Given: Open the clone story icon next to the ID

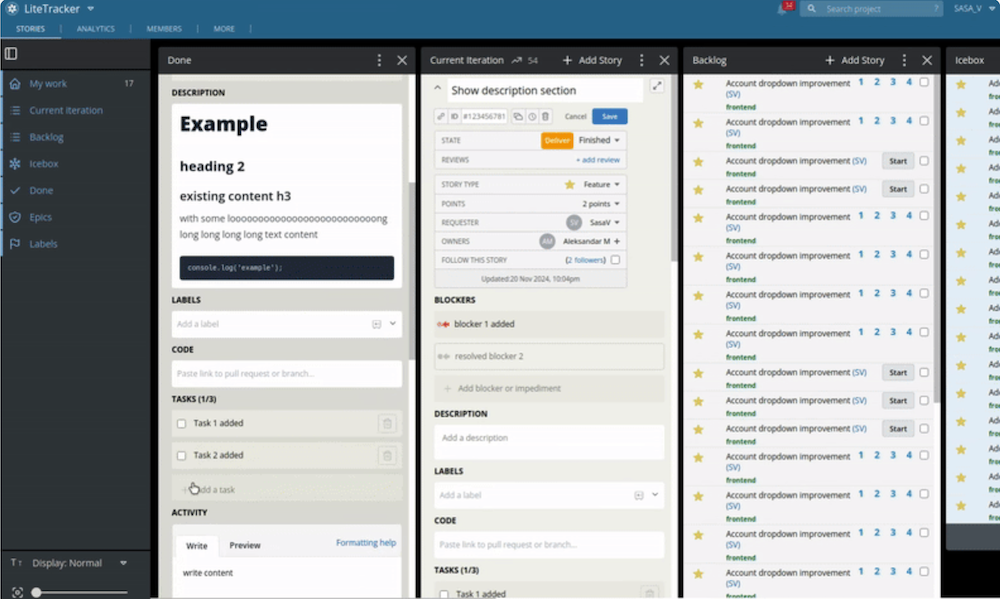Looking at the screenshot, I should tap(518, 117).
